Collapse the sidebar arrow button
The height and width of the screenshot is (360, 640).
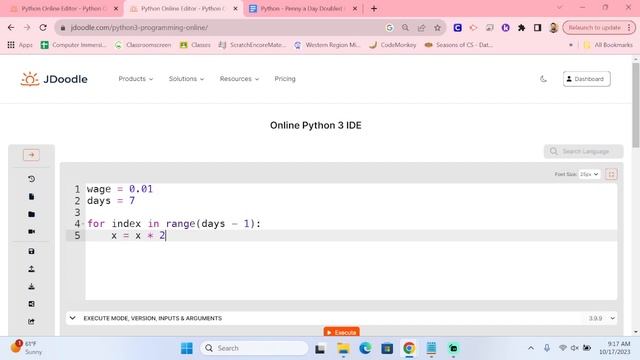[31, 155]
